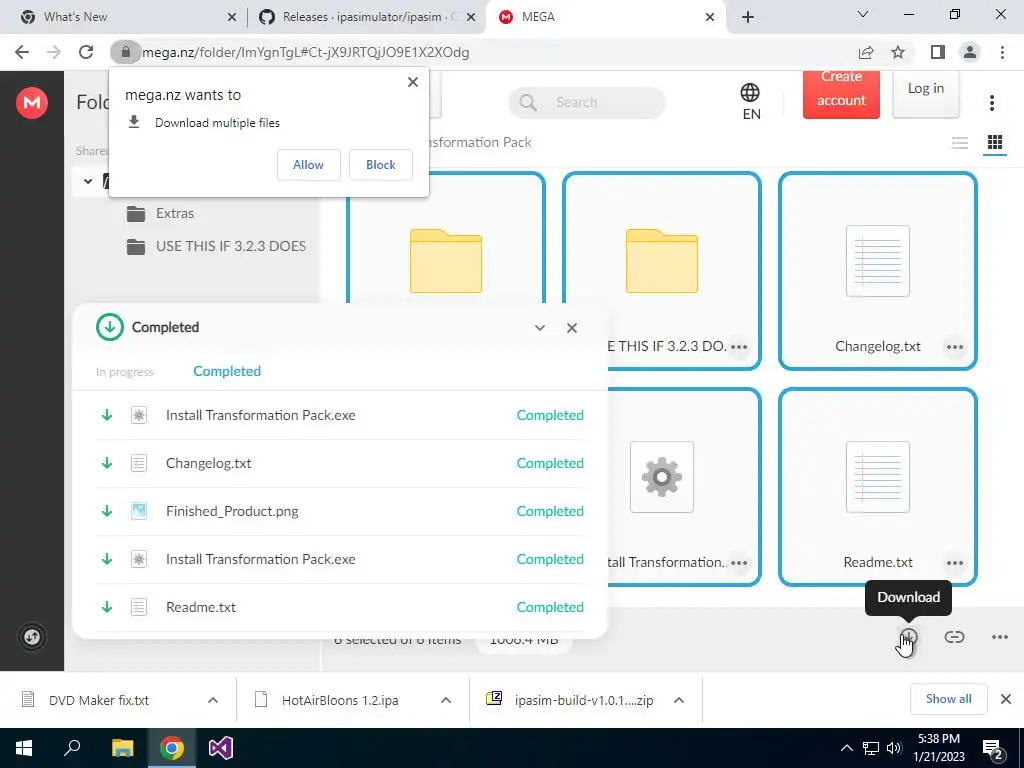Open options for Install Transformation tile
This screenshot has height=768, width=1024.
click(x=739, y=563)
